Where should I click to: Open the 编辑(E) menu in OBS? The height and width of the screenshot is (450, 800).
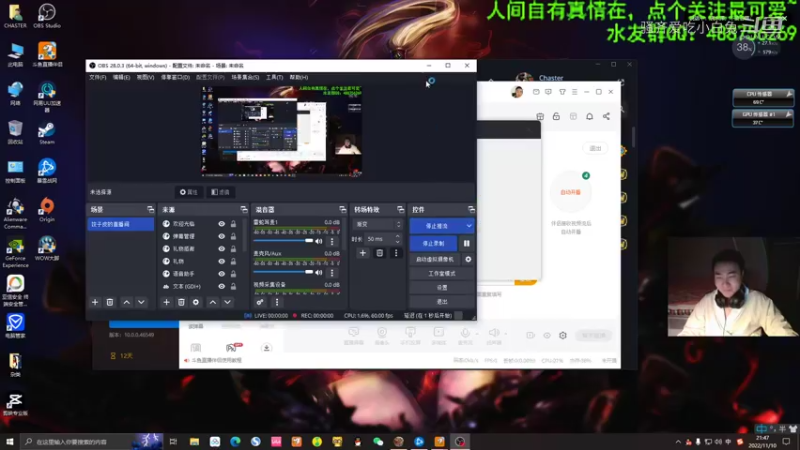point(121,78)
